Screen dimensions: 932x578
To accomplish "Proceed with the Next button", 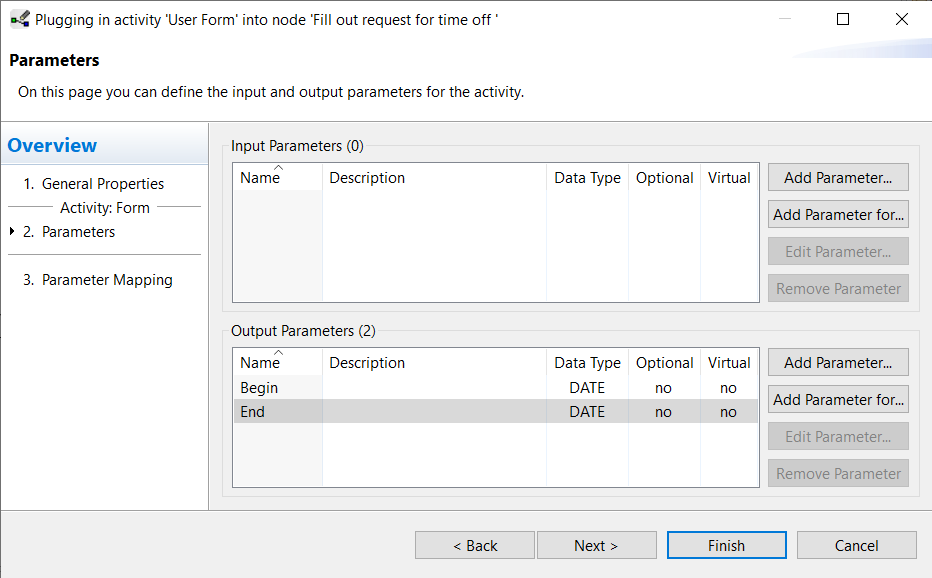I will (x=597, y=545).
